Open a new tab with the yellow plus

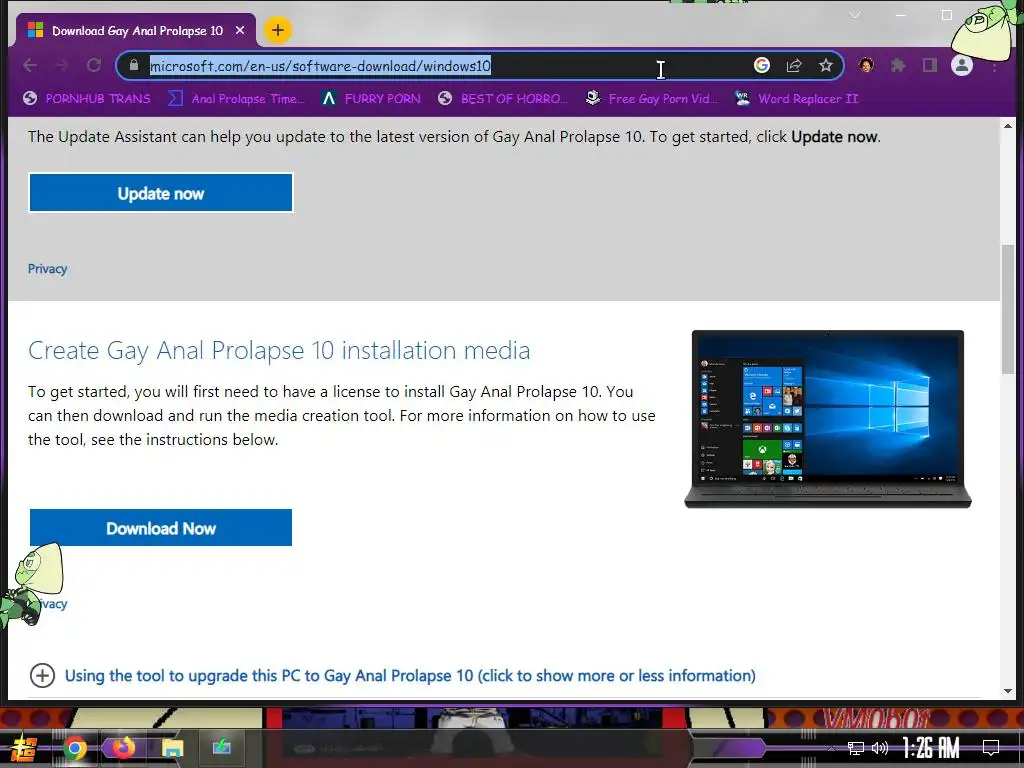tap(278, 30)
